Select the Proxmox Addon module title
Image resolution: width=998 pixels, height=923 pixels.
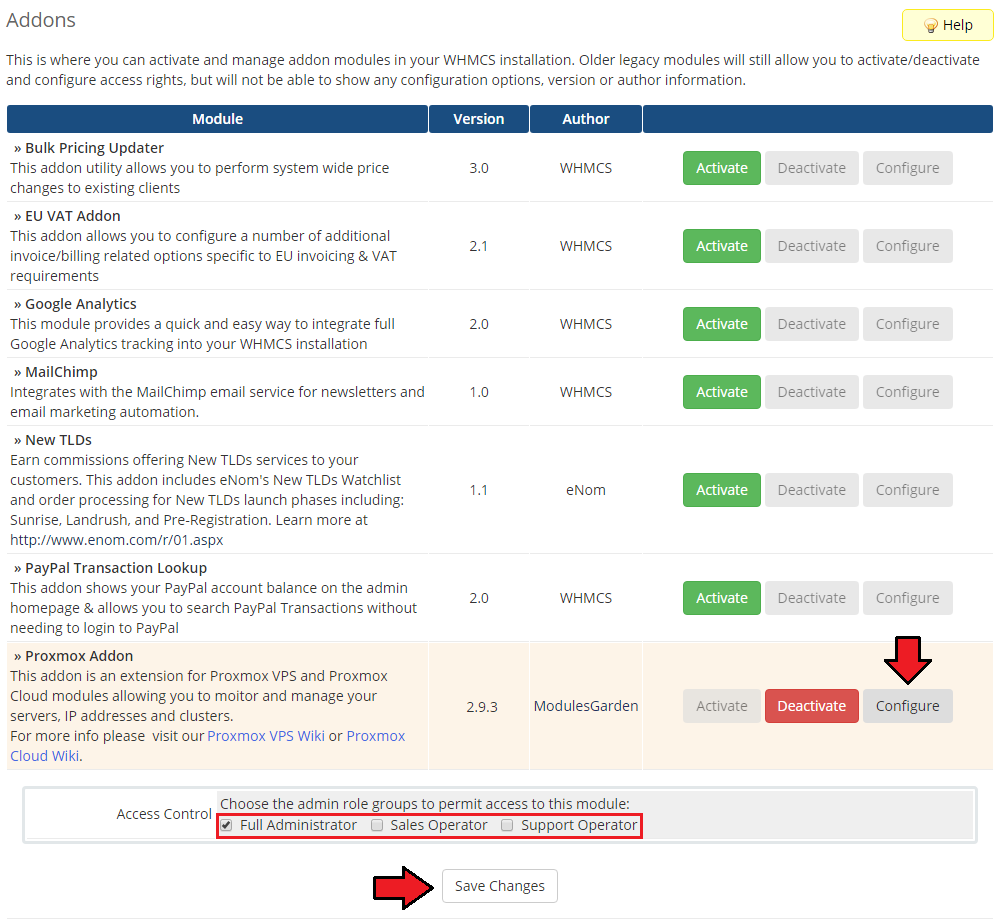(x=79, y=656)
